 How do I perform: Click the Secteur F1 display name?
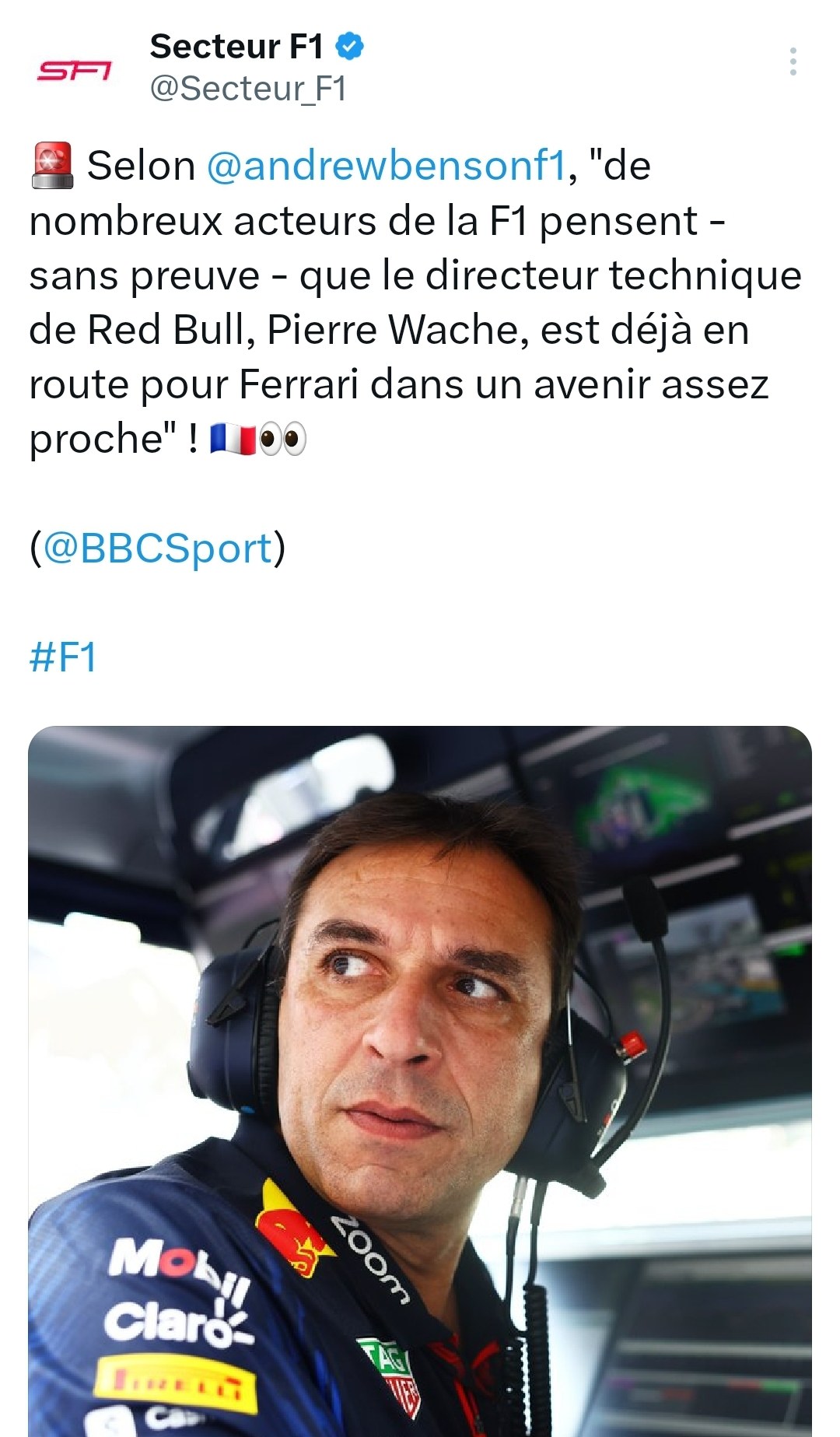236,47
